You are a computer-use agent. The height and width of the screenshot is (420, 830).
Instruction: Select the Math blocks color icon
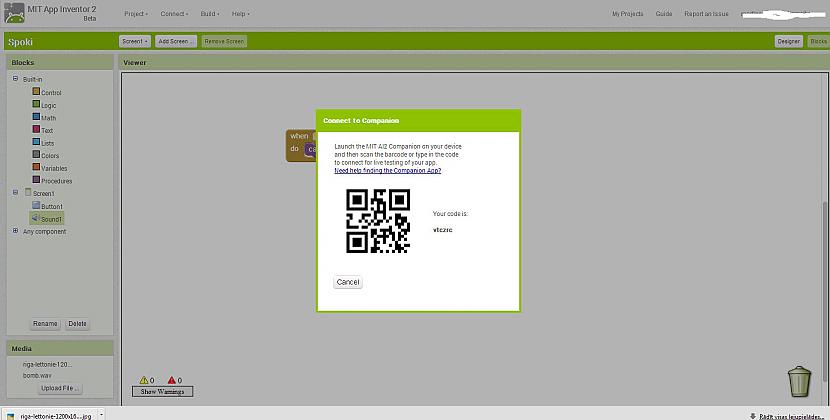tap(36, 117)
